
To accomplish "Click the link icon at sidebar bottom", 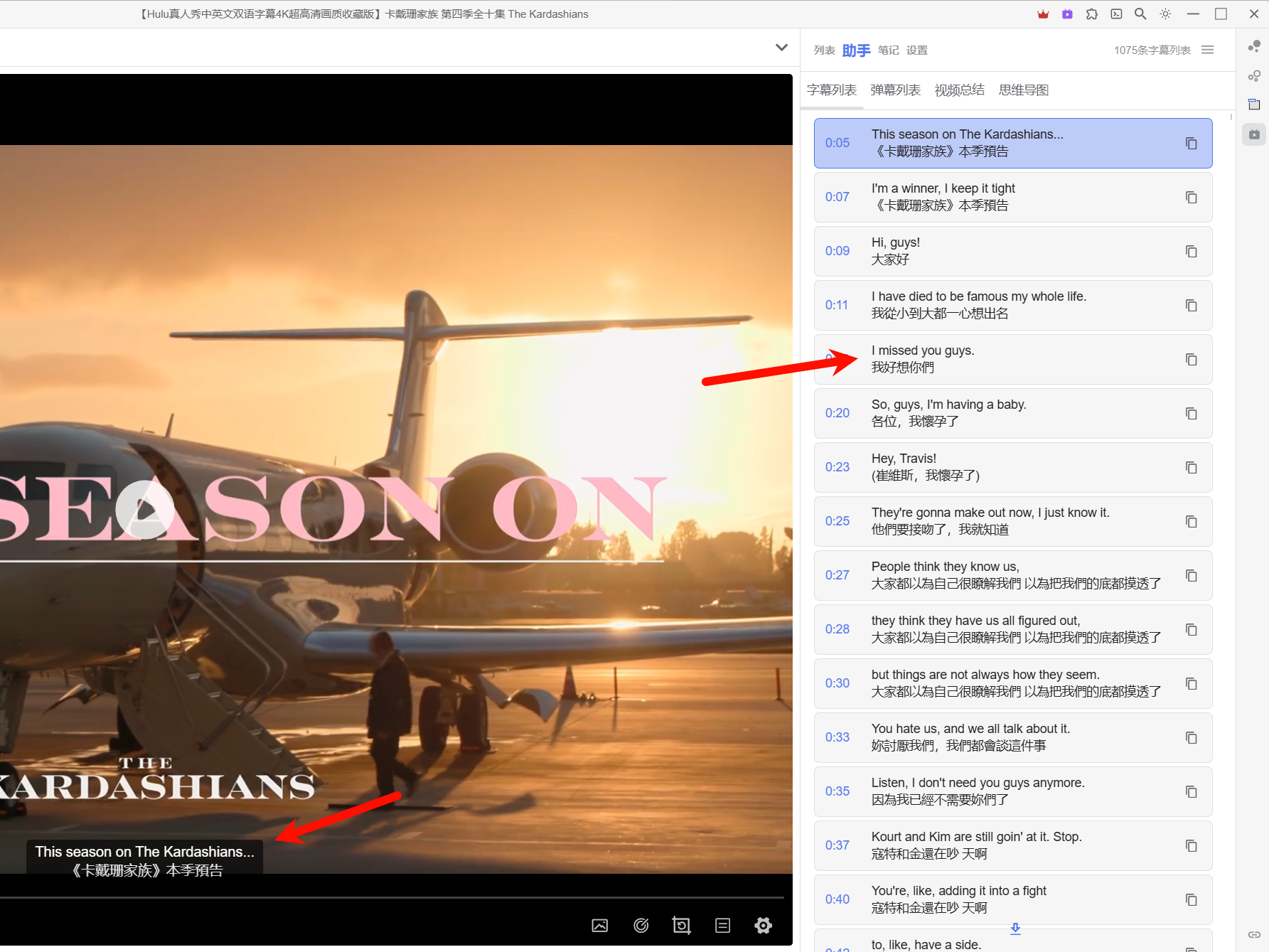I will click(1254, 934).
